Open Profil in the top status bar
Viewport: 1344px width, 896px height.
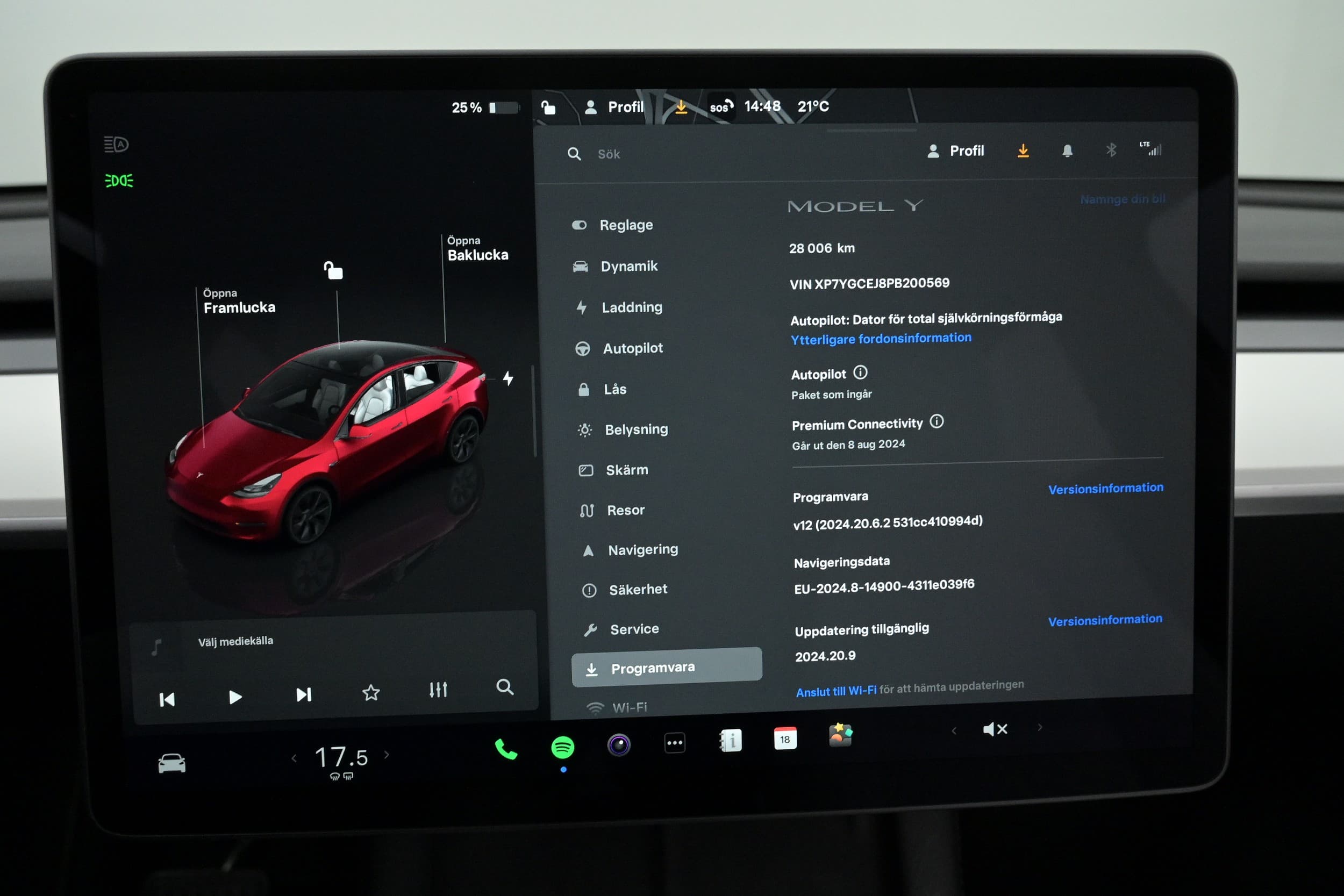[614, 107]
